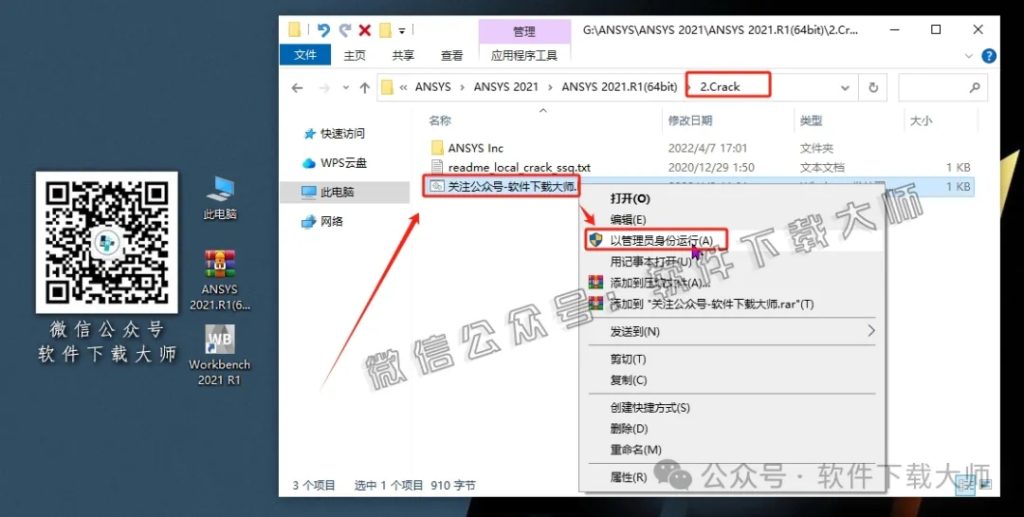Open the quick access toolbar customize arrow
Screen dimensions: 1024x517
[402, 31]
